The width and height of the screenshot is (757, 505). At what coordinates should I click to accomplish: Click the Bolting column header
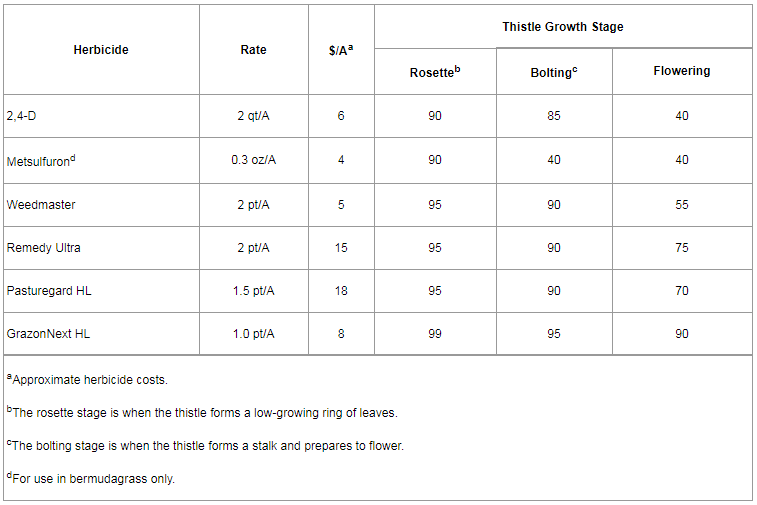554,72
